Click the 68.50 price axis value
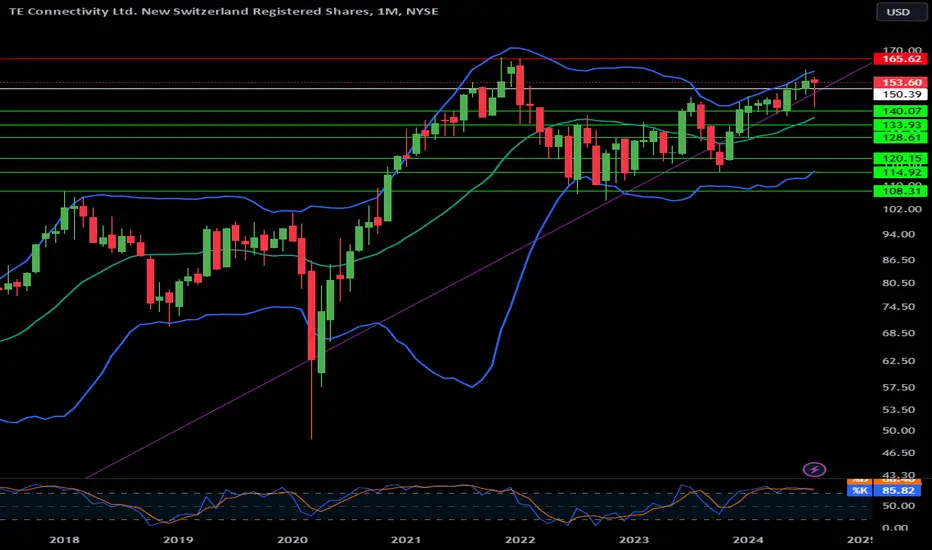The height and width of the screenshot is (550, 932). (898, 333)
